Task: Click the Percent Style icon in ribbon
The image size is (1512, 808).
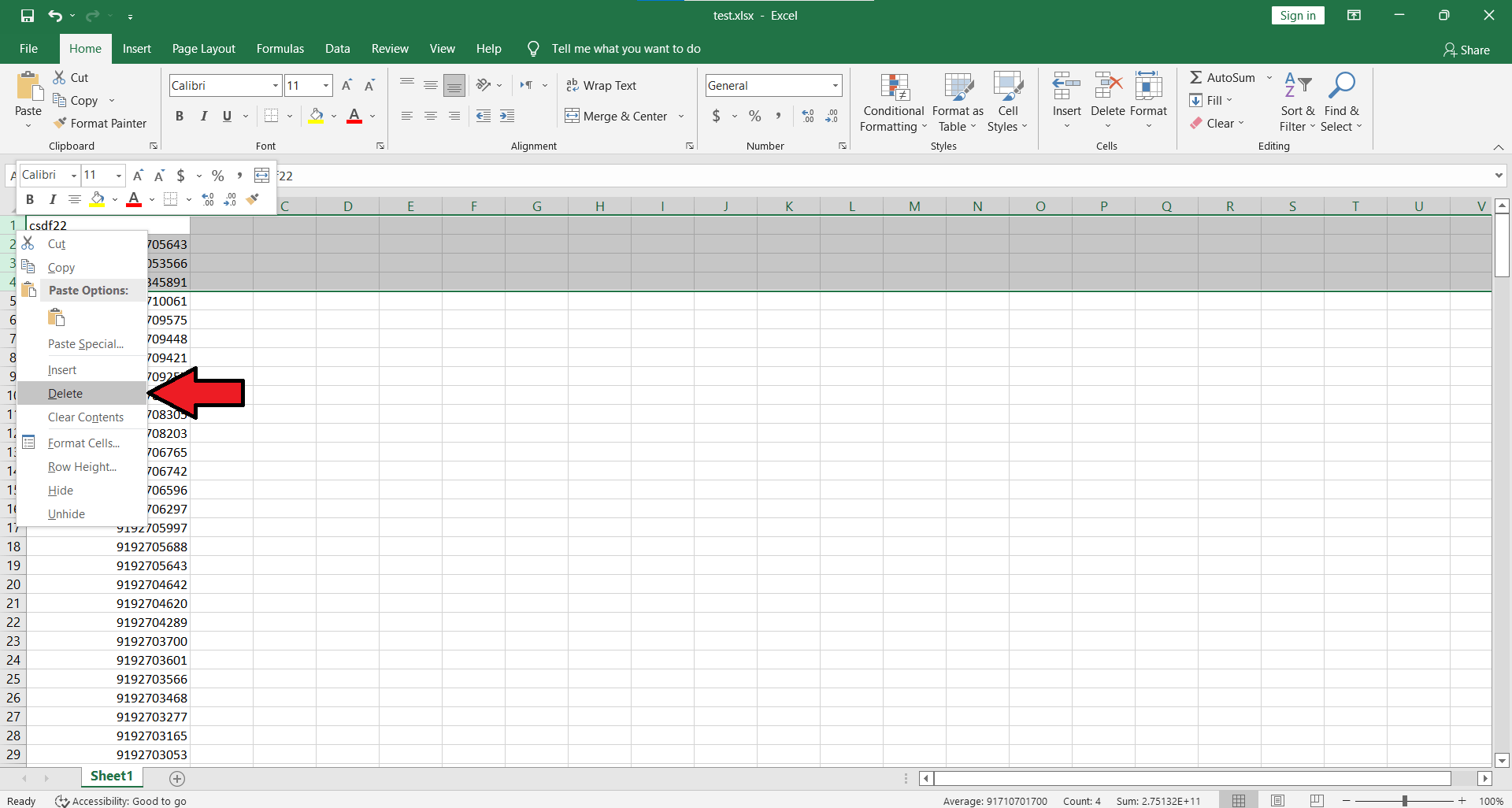Action: 754,116
